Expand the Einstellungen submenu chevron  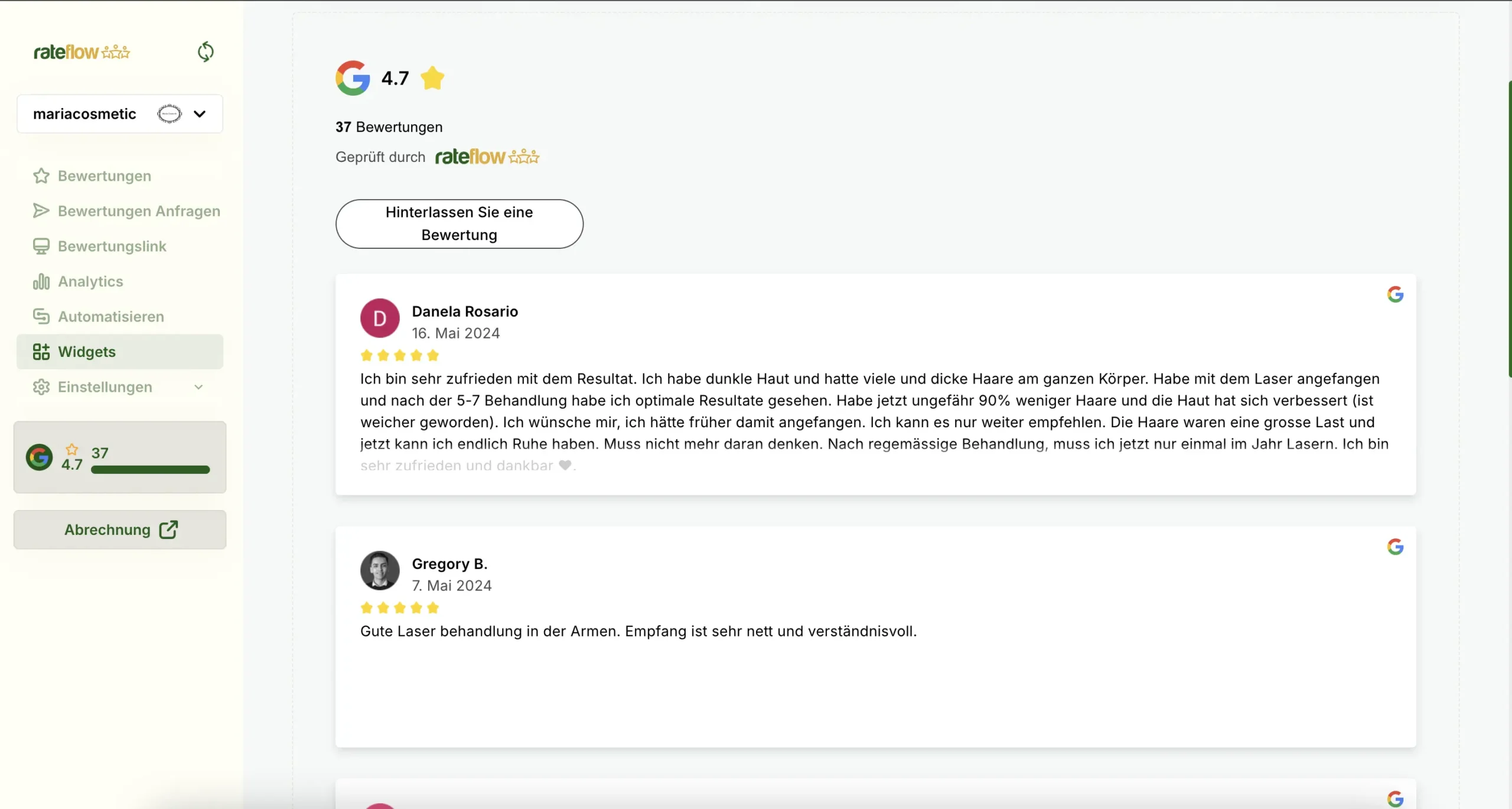point(198,387)
